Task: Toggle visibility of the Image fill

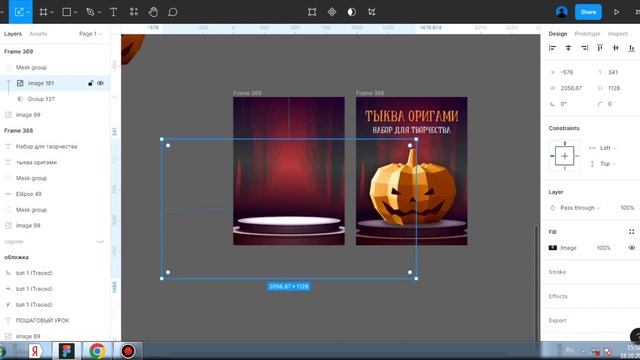Action: click(x=631, y=248)
